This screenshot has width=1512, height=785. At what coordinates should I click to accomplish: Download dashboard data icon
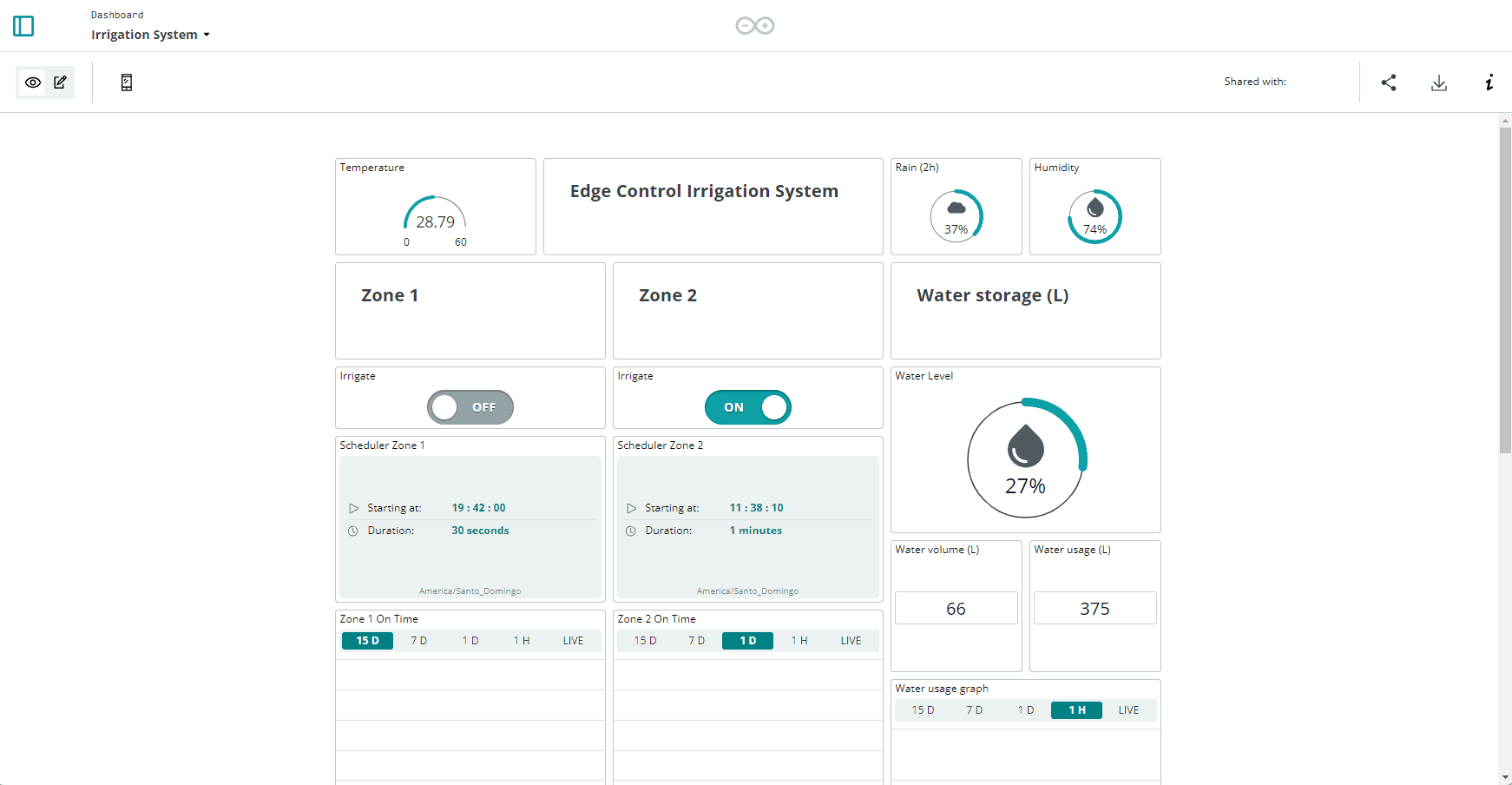click(x=1439, y=82)
